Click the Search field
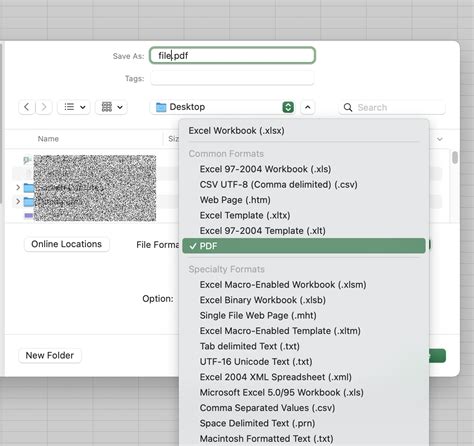 coord(392,107)
